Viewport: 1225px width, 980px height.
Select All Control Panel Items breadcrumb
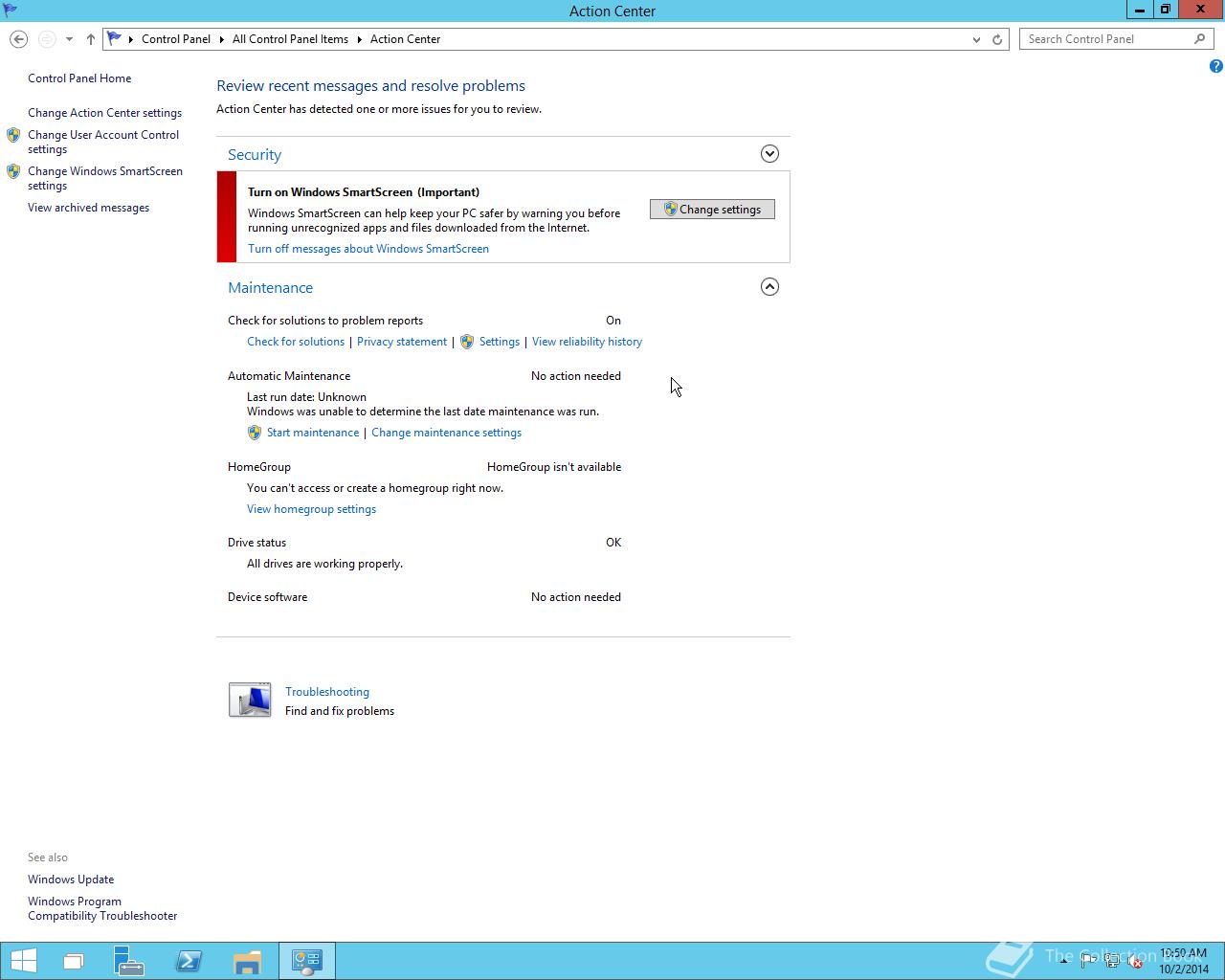[290, 39]
